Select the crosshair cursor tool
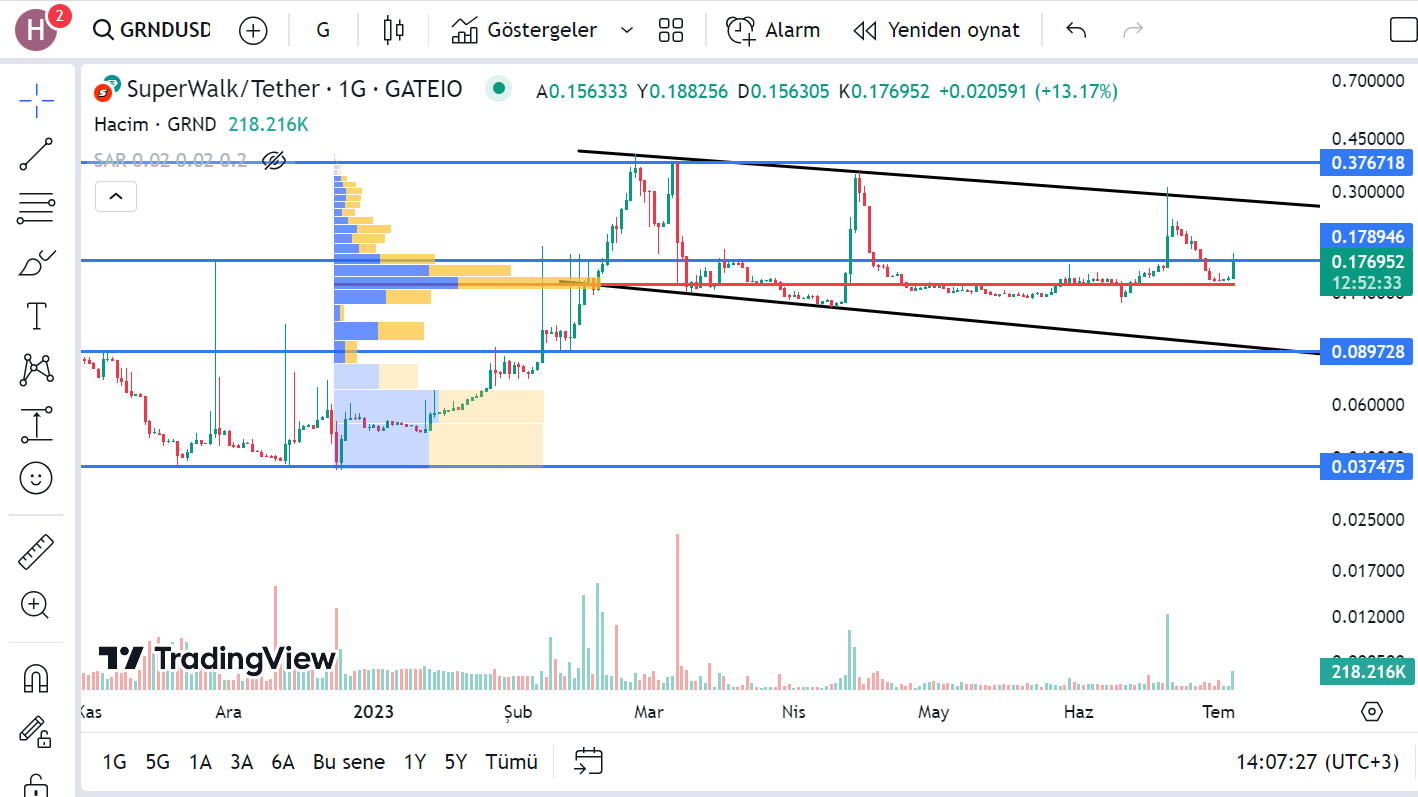 click(36, 100)
